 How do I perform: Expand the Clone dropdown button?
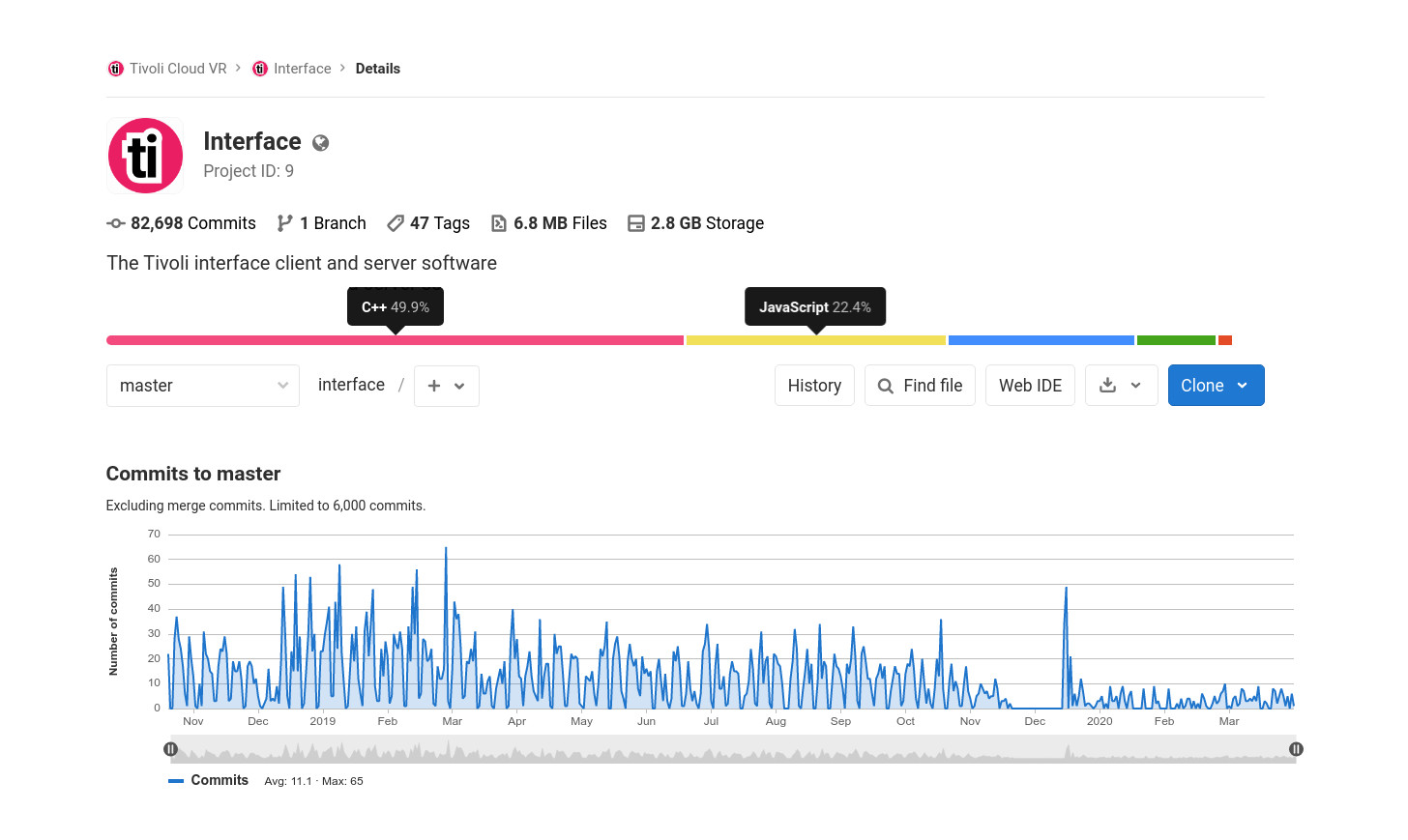[1216, 386]
